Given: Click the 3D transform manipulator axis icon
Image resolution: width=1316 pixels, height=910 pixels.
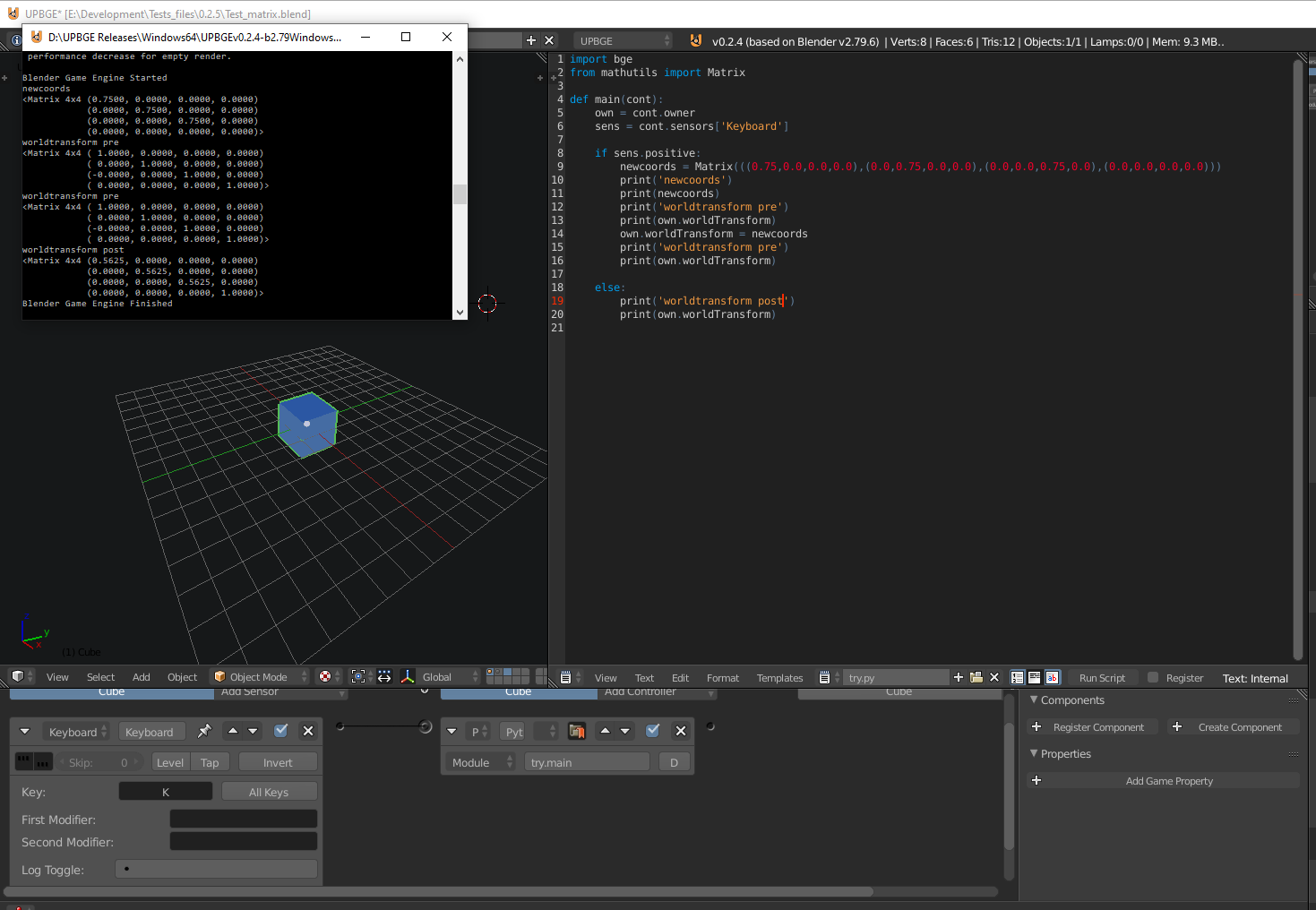Looking at the screenshot, I should [408, 677].
